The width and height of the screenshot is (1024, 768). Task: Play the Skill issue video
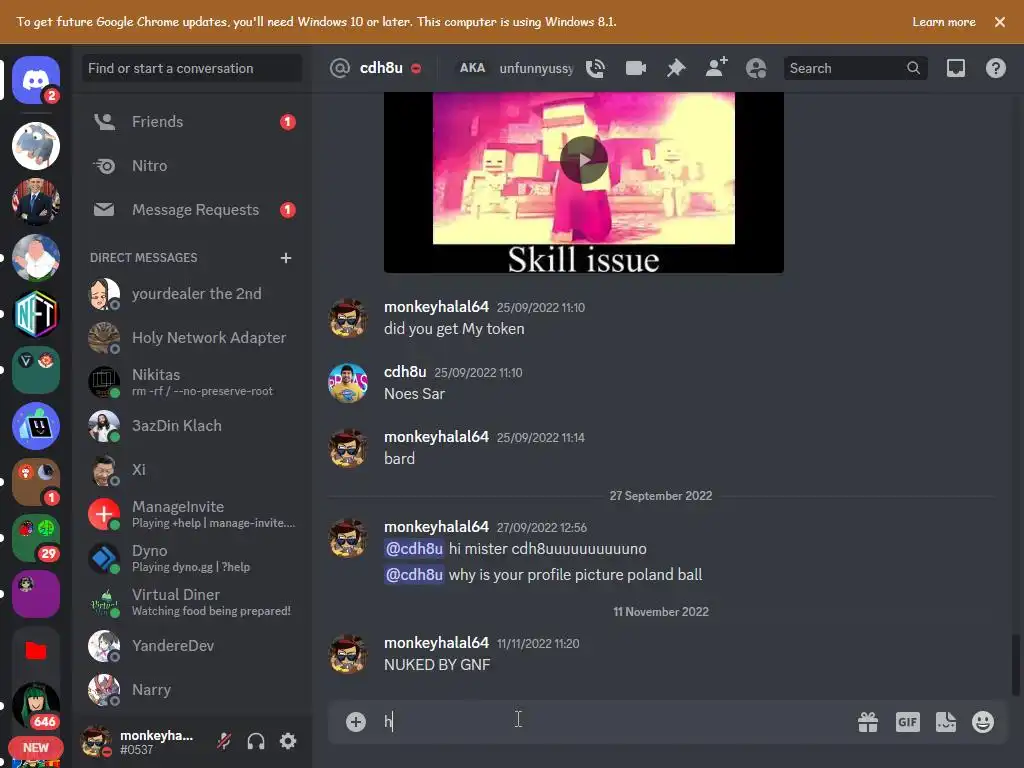coord(584,160)
